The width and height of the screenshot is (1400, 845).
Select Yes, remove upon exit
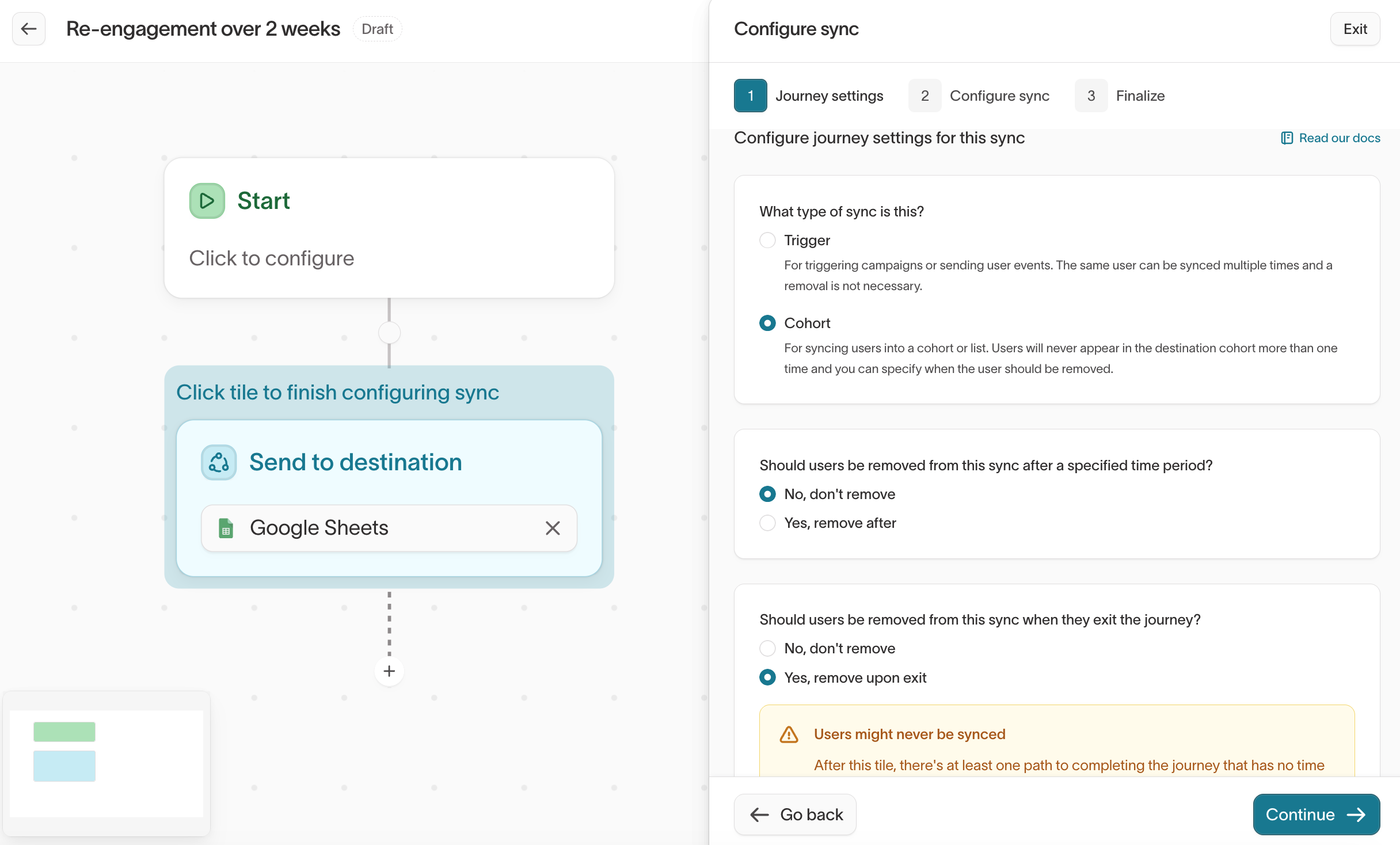pyautogui.click(x=767, y=677)
